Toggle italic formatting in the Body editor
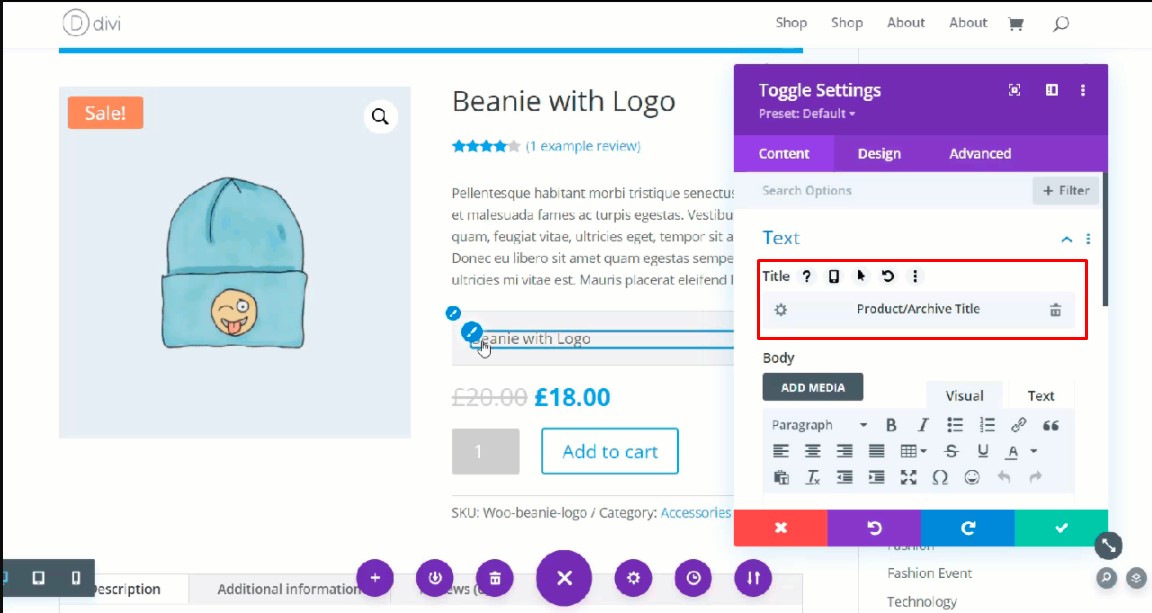The height and width of the screenshot is (613, 1152). [x=923, y=425]
